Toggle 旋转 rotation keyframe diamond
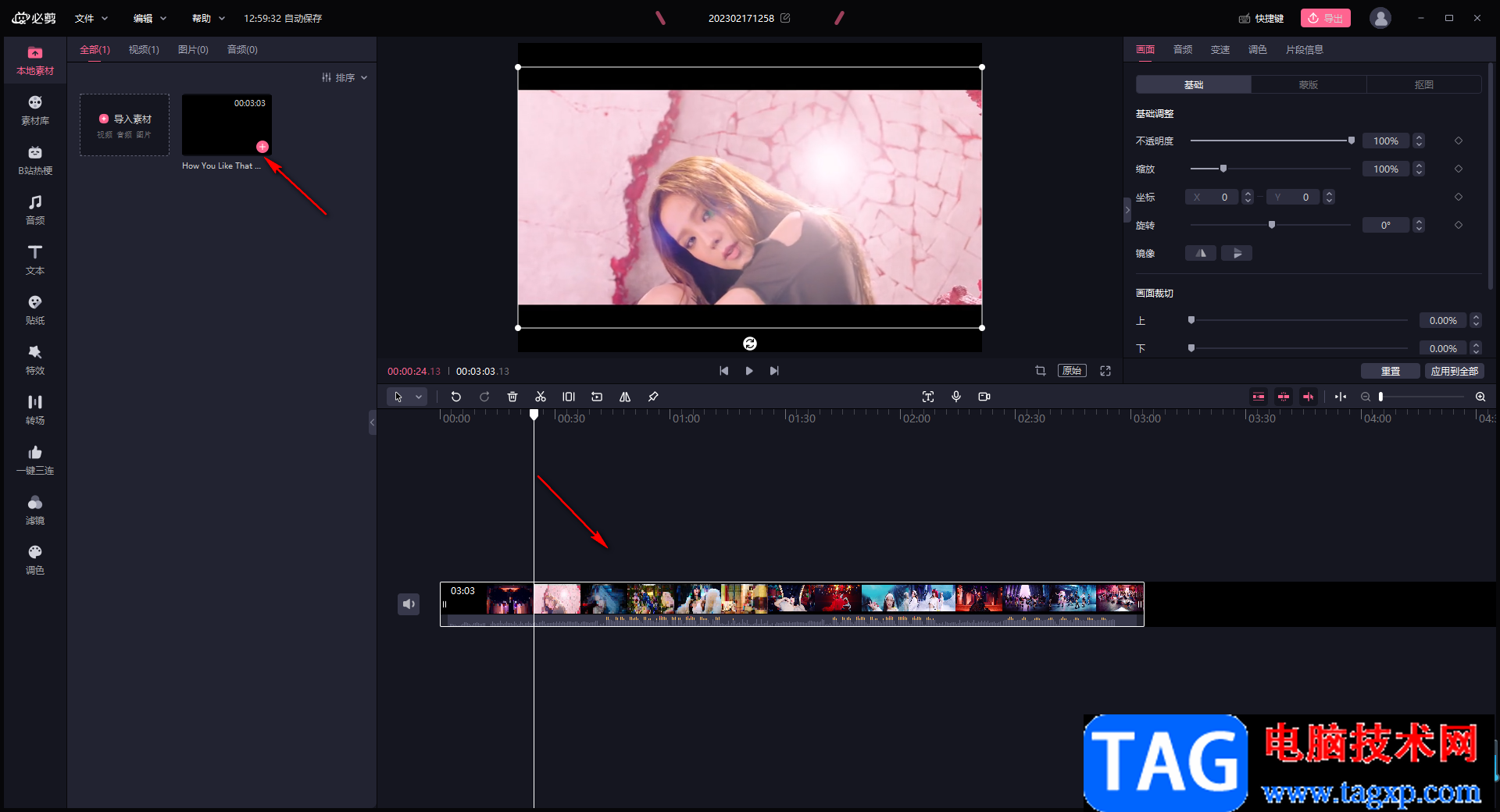The height and width of the screenshot is (812, 1500). [x=1459, y=225]
